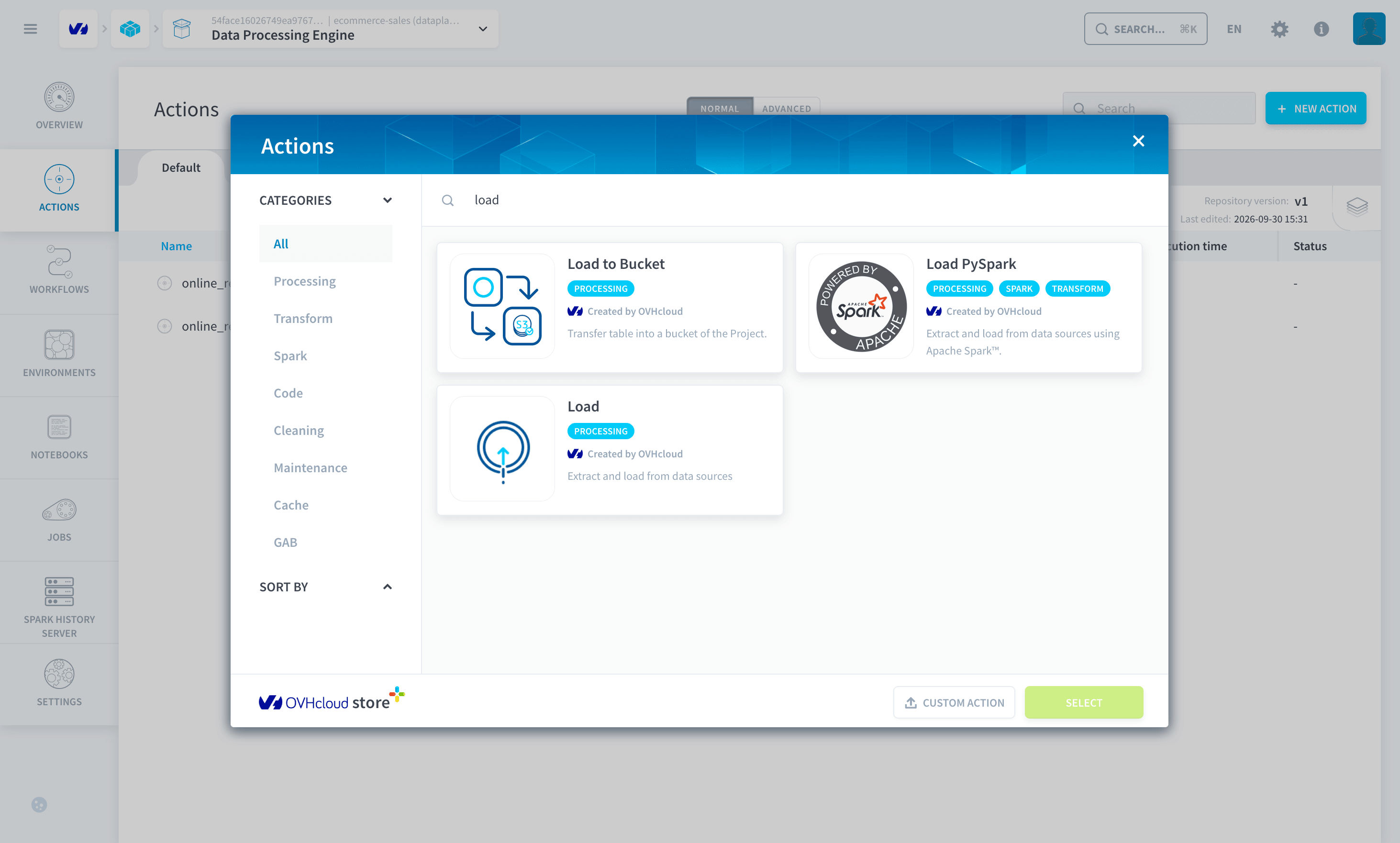Click the blue cube project breadcrumb icon
The height and width of the screenshot is (843, 1400).
click(130, 29)
